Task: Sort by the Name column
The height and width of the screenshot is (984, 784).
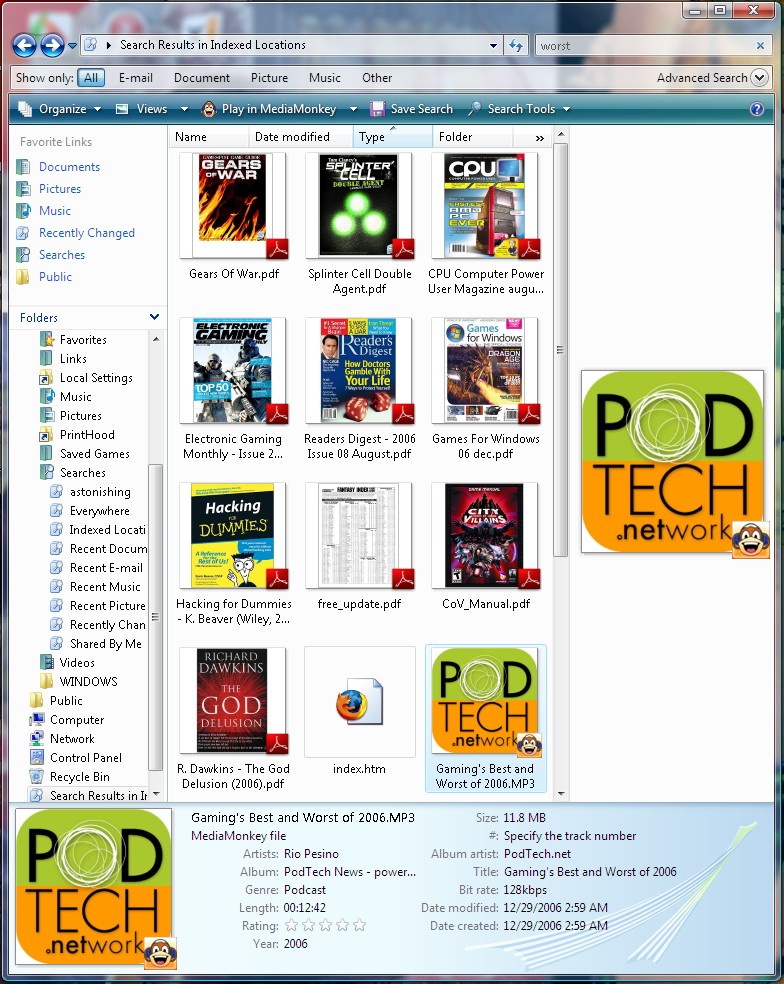Action: [208, 137]
